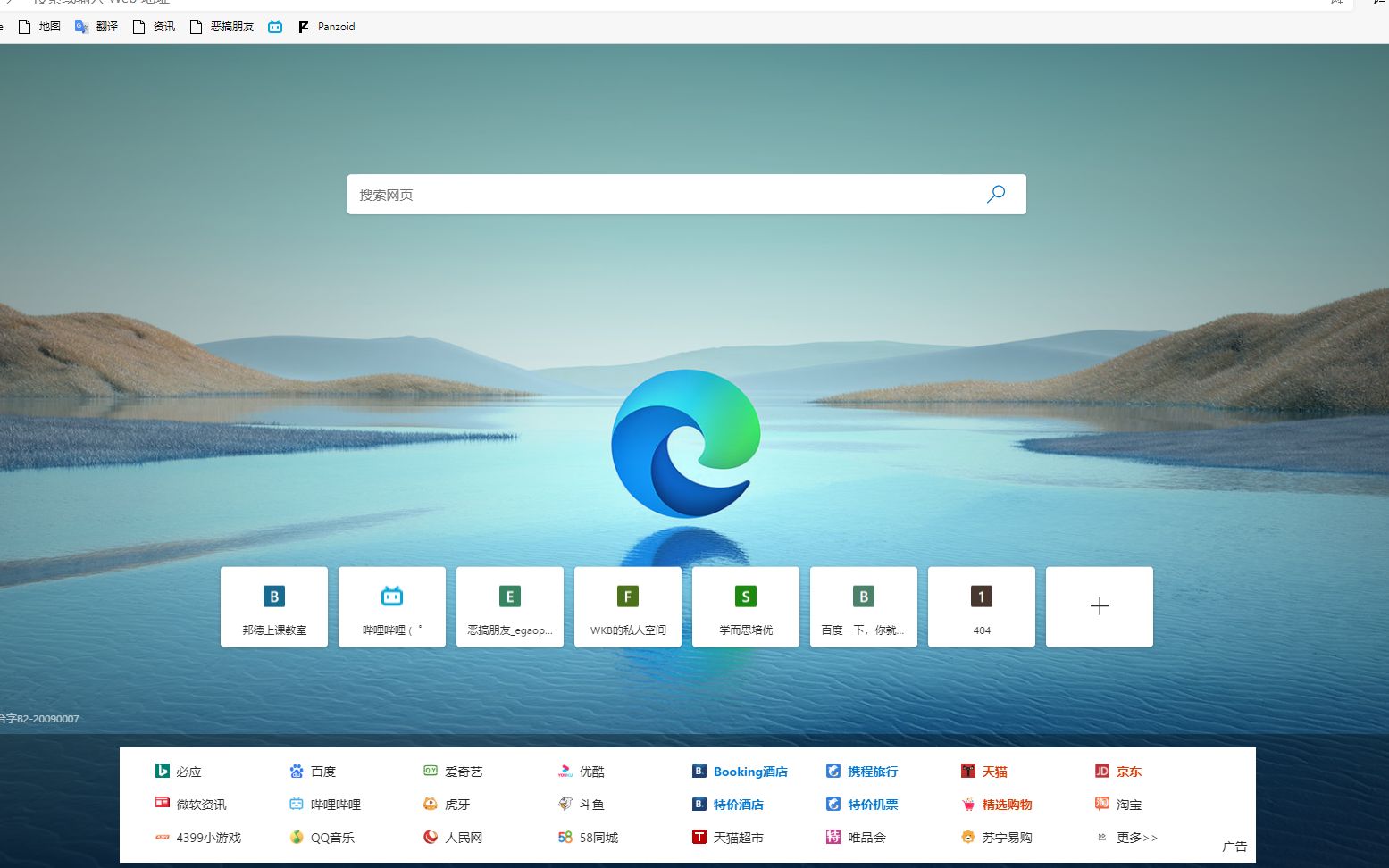Open the 恶搞朋友 bookmark
The height and width of the screenshot is (868, 1389).
[x=222, y=27]
